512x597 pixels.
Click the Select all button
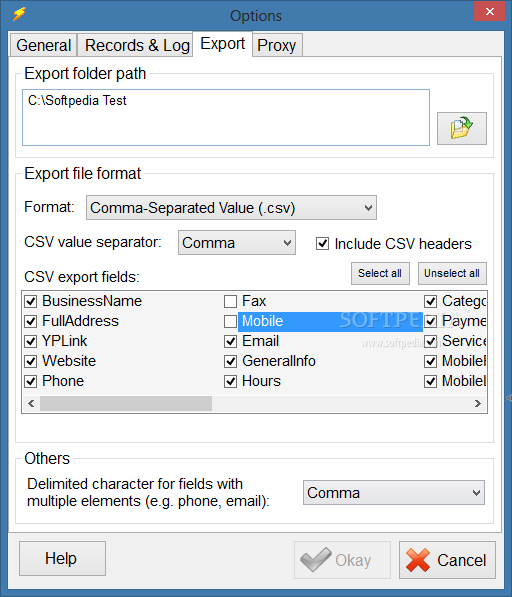[x=380, y=273]
